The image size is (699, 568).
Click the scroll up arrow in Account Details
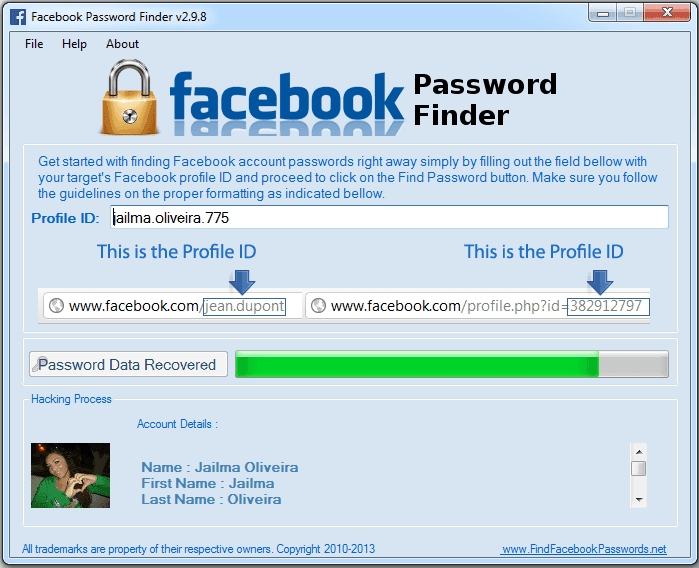pyautogui.click(x=639, y=452)
